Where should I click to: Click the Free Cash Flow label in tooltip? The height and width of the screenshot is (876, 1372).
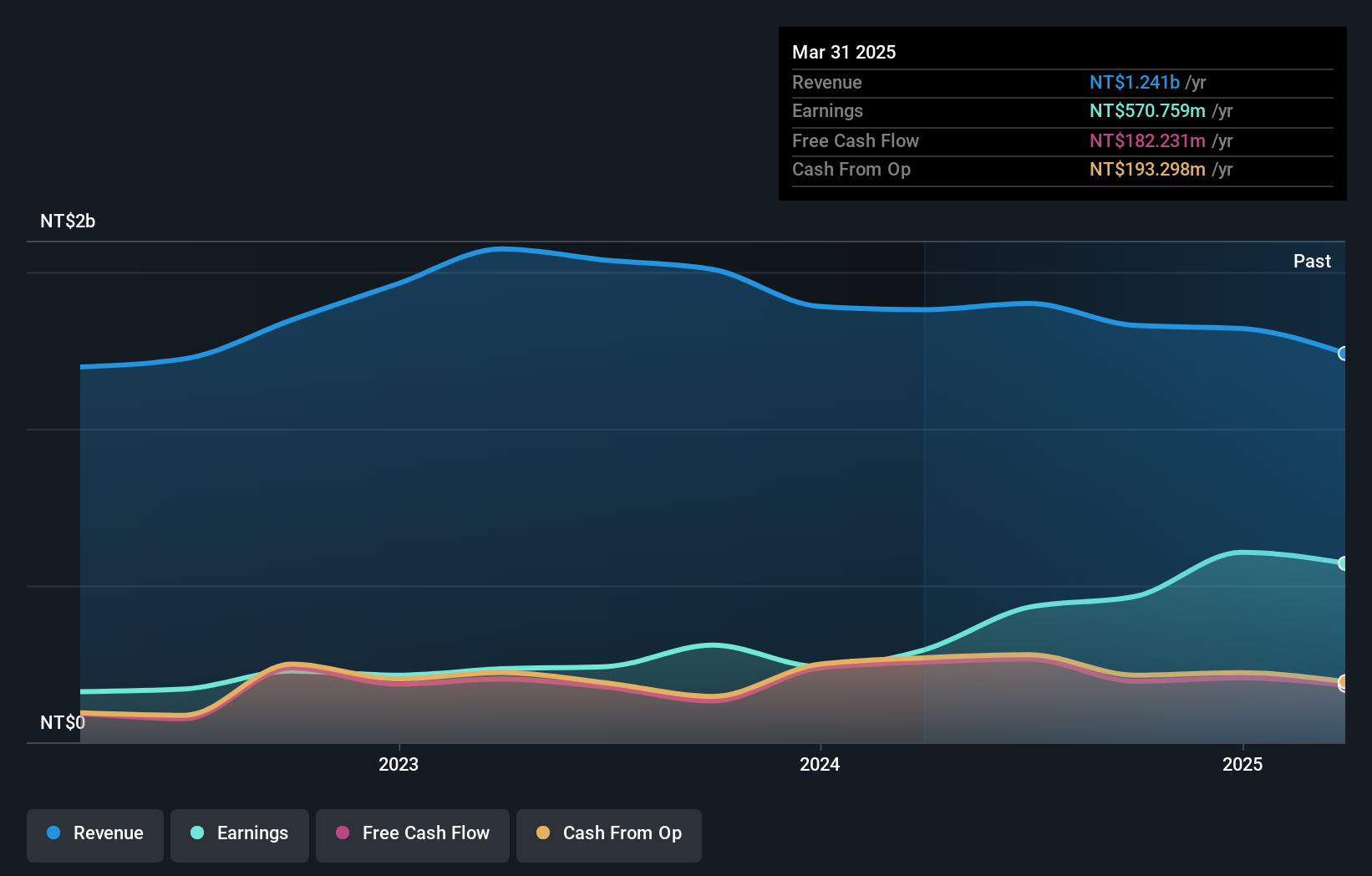856,140
